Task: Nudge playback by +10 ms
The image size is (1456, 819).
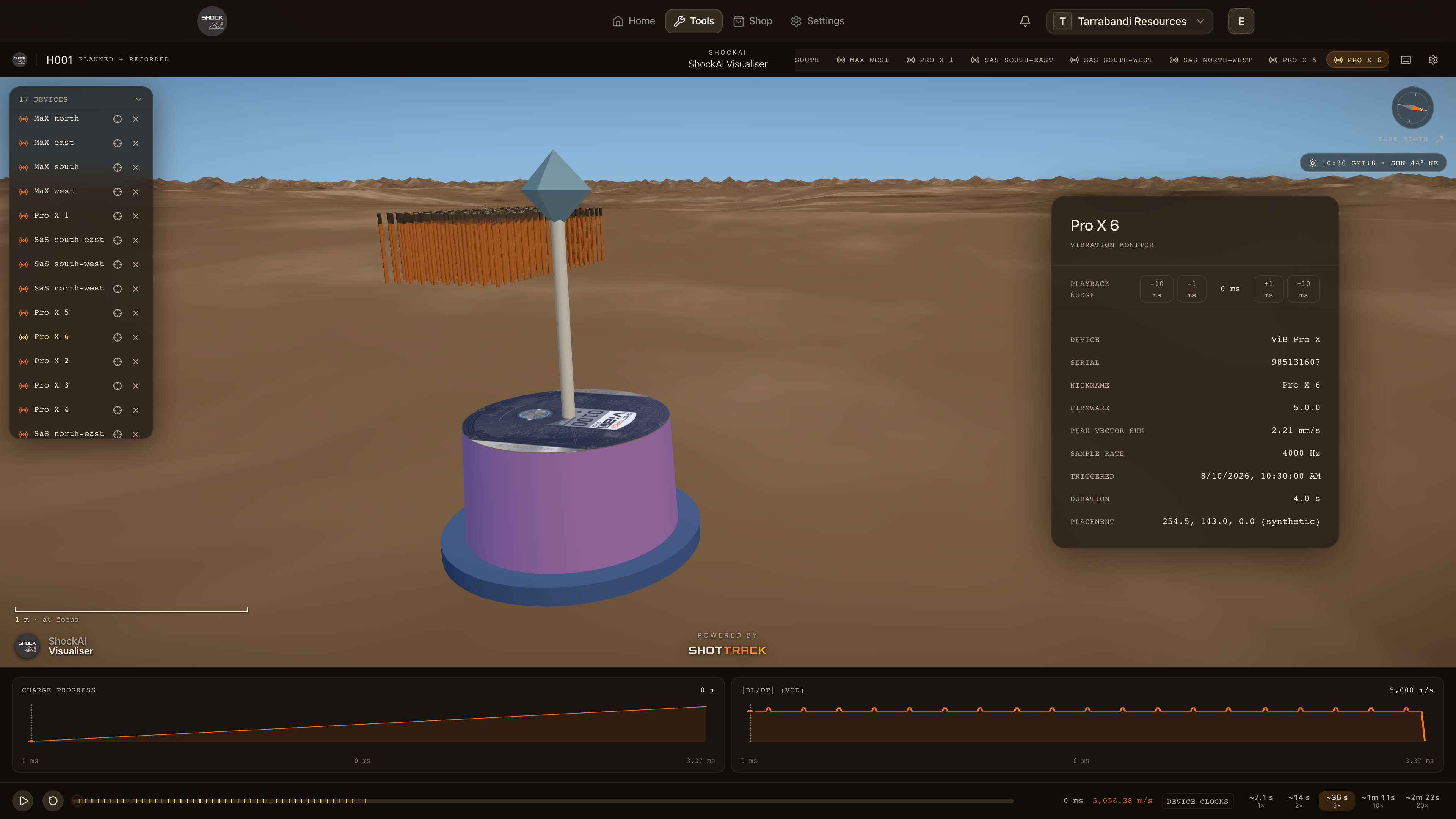Action: tap(1304, 289)
